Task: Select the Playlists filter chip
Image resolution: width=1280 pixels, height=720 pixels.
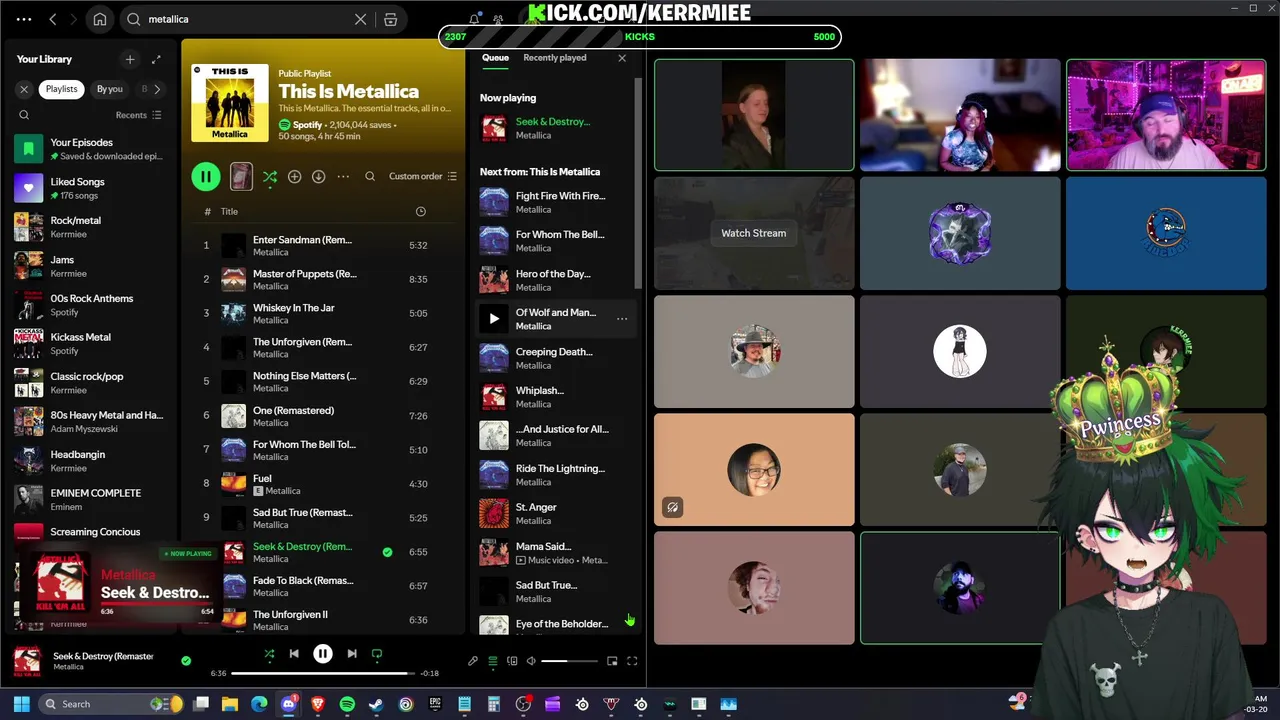Action: pyautogui.click(x=61, y=89)
